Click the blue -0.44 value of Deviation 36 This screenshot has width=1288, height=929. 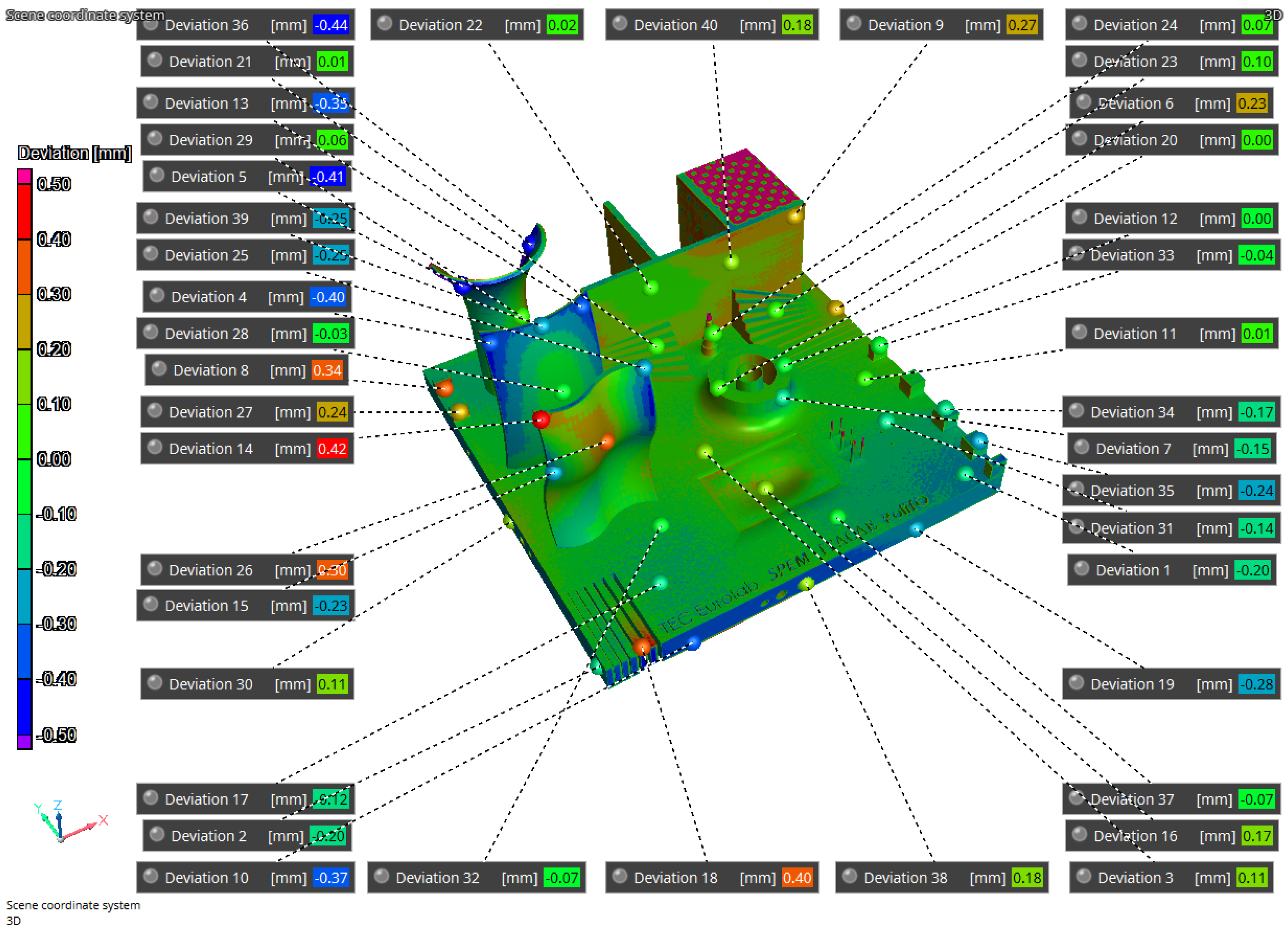331,25
